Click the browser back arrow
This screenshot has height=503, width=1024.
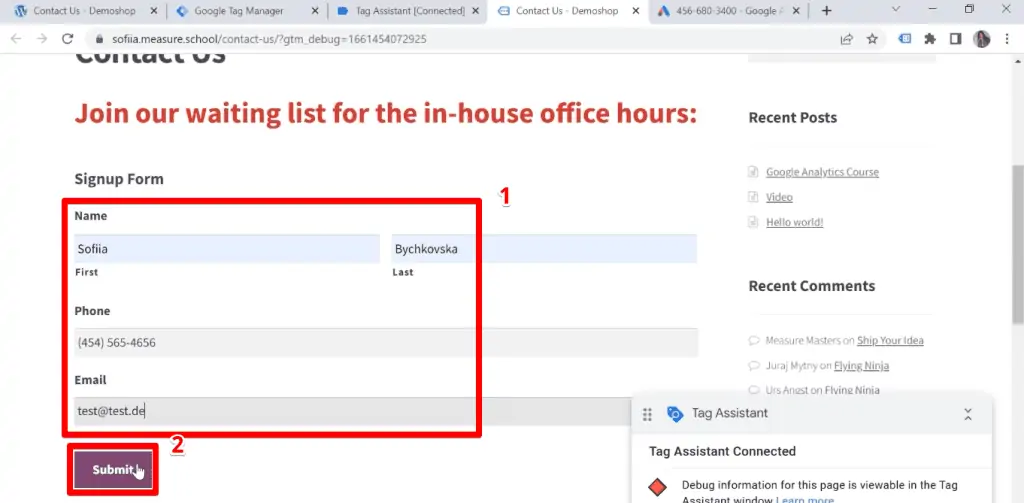pos(16,39)
